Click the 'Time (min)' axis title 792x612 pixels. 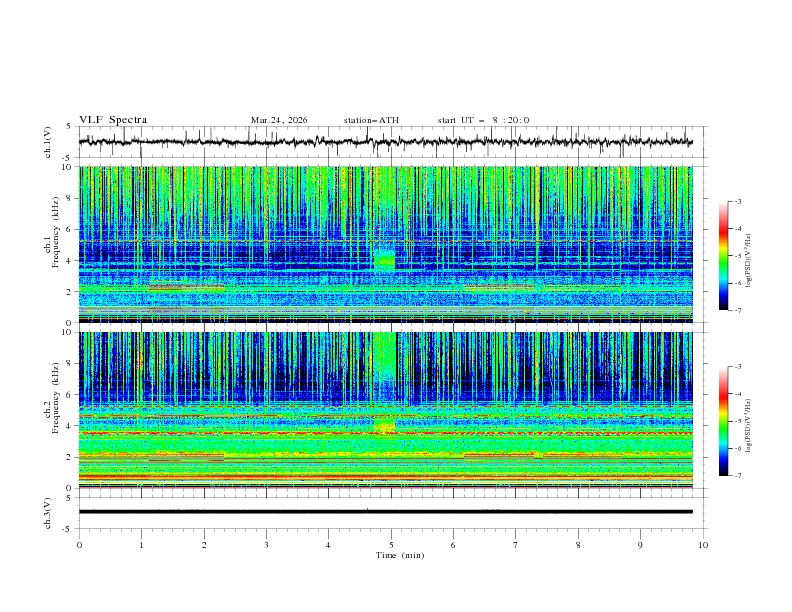(400, 555)
